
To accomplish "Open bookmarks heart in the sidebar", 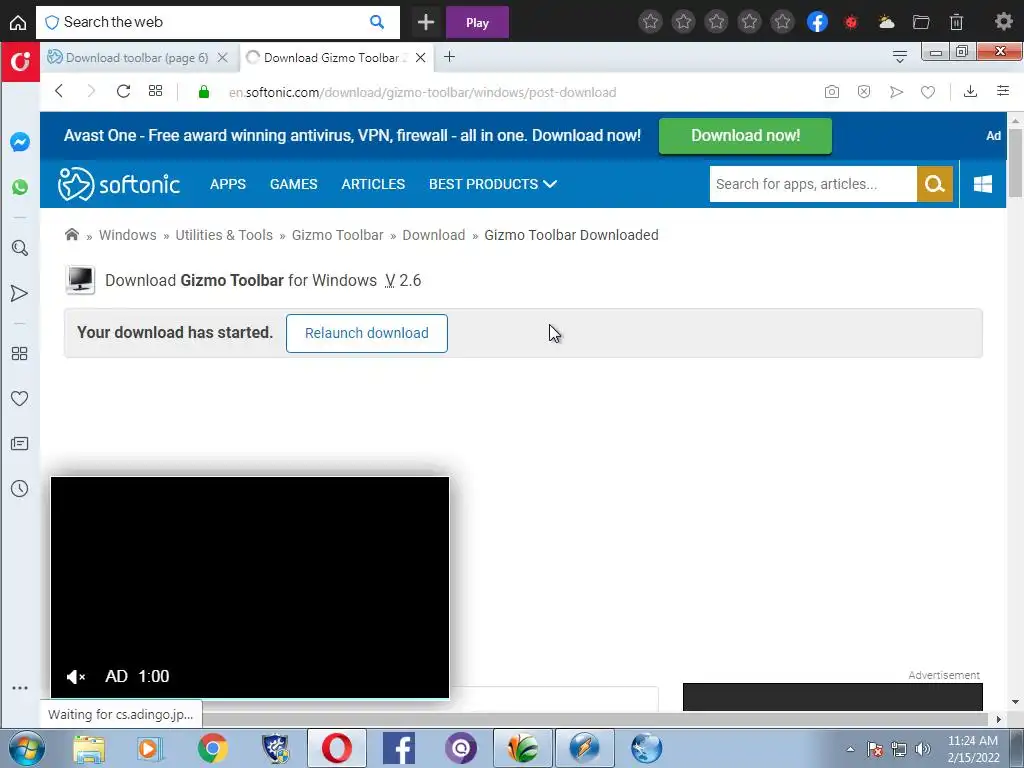I will pos(20,398).
